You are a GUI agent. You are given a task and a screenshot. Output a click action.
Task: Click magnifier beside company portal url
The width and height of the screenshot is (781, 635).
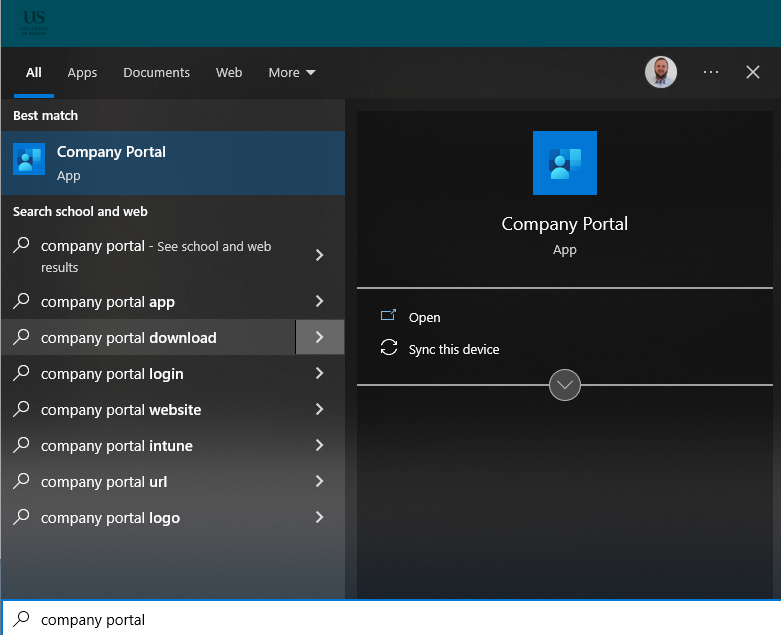[21, 481]
